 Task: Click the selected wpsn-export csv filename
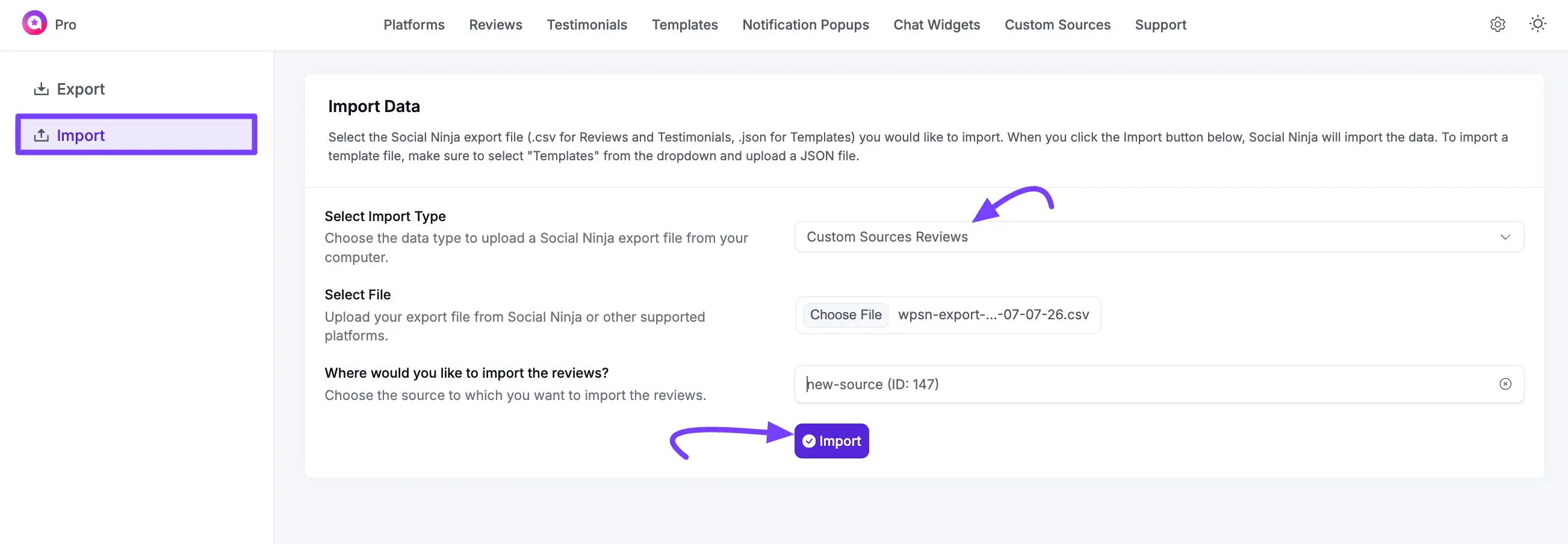click(x=993, y=315)
